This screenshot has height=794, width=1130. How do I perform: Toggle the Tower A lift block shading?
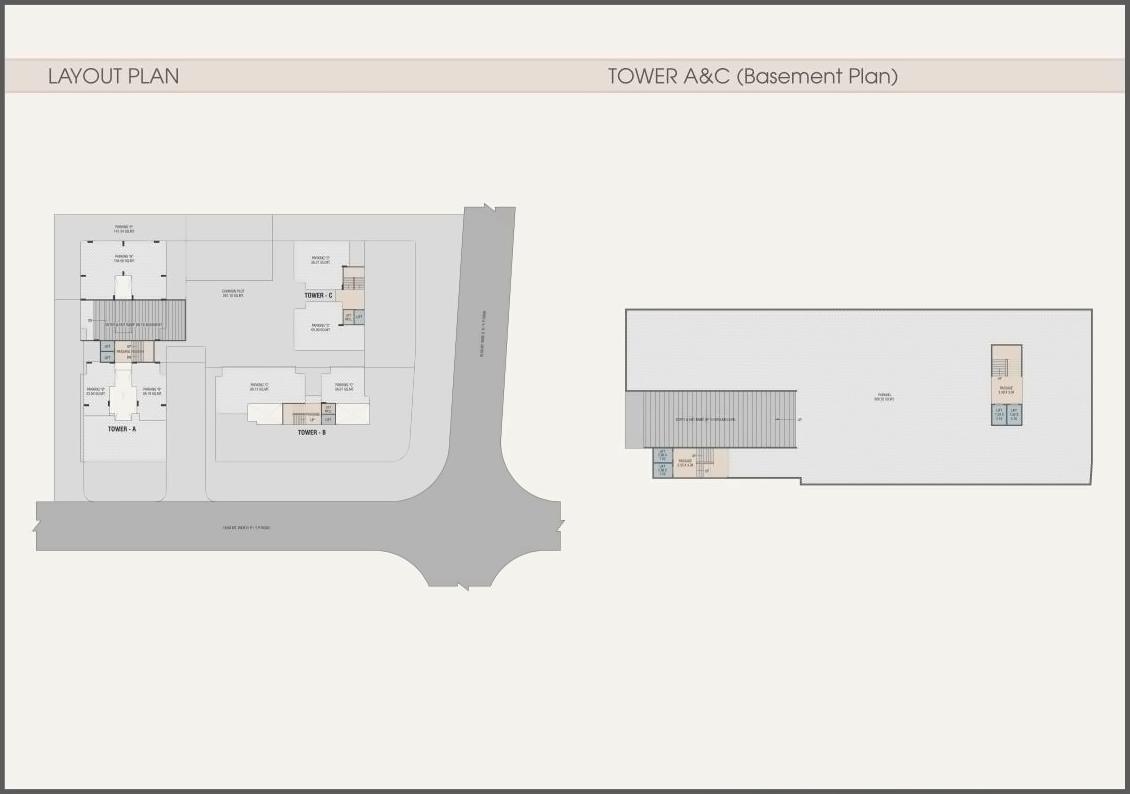pos(107,352)
